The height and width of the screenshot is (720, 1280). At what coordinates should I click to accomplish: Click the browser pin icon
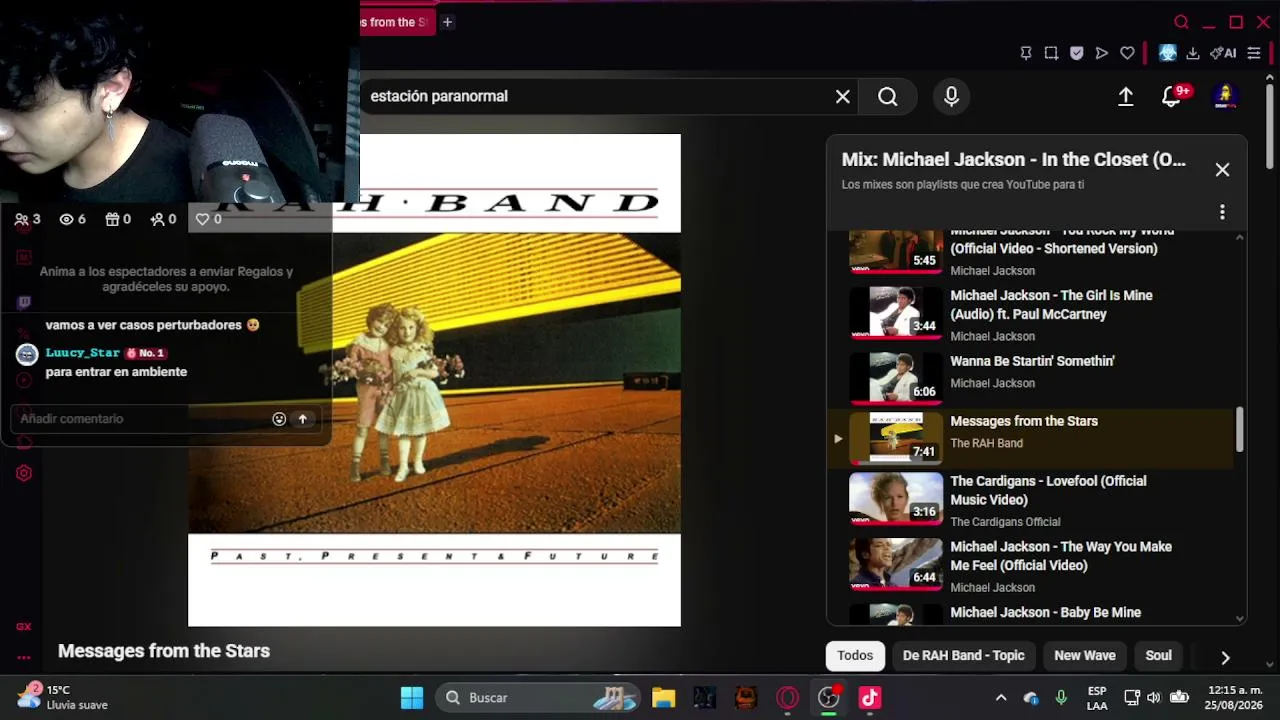pos(1026,53)
